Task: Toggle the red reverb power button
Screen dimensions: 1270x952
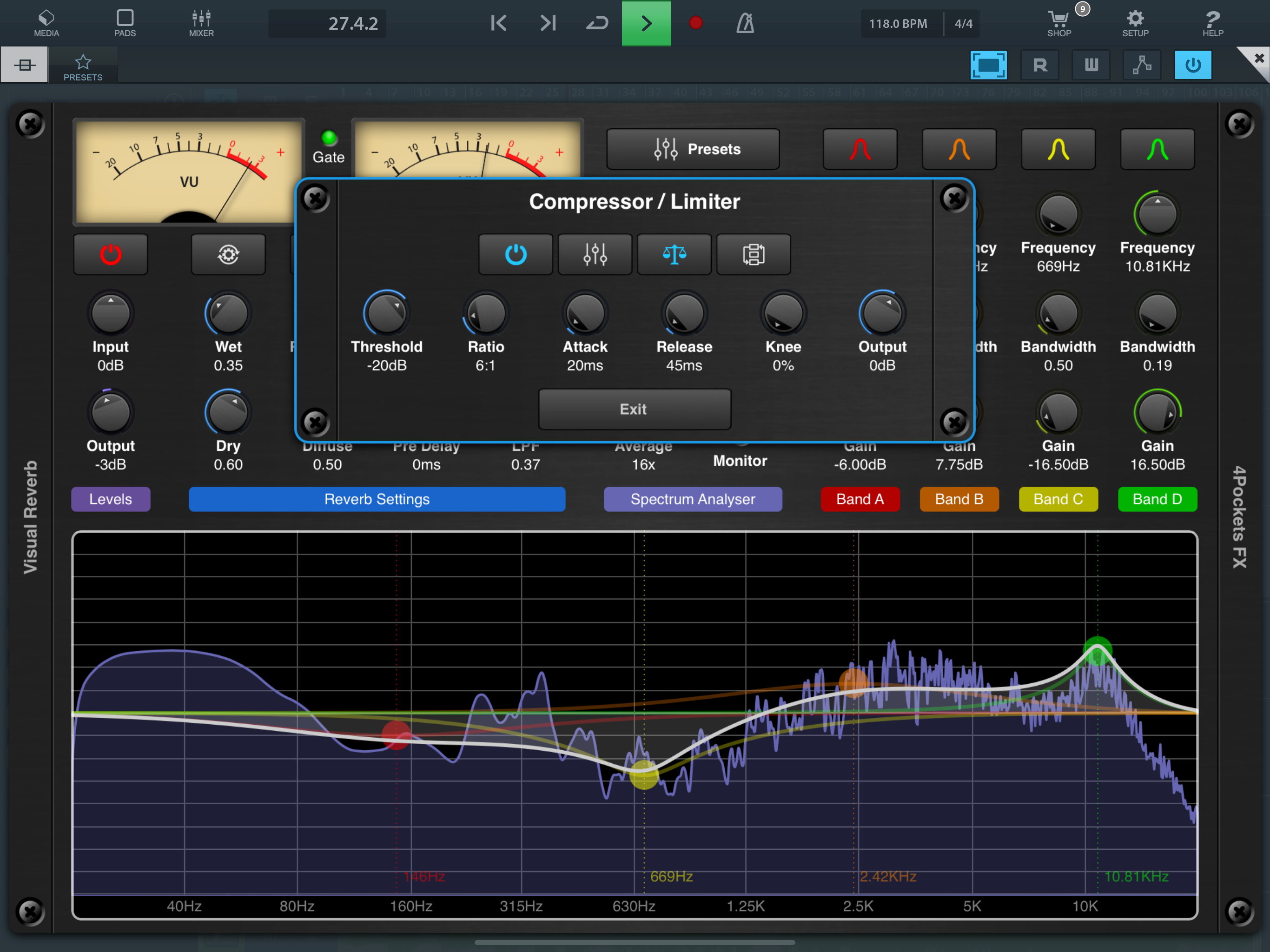Action: click(110, 254)
